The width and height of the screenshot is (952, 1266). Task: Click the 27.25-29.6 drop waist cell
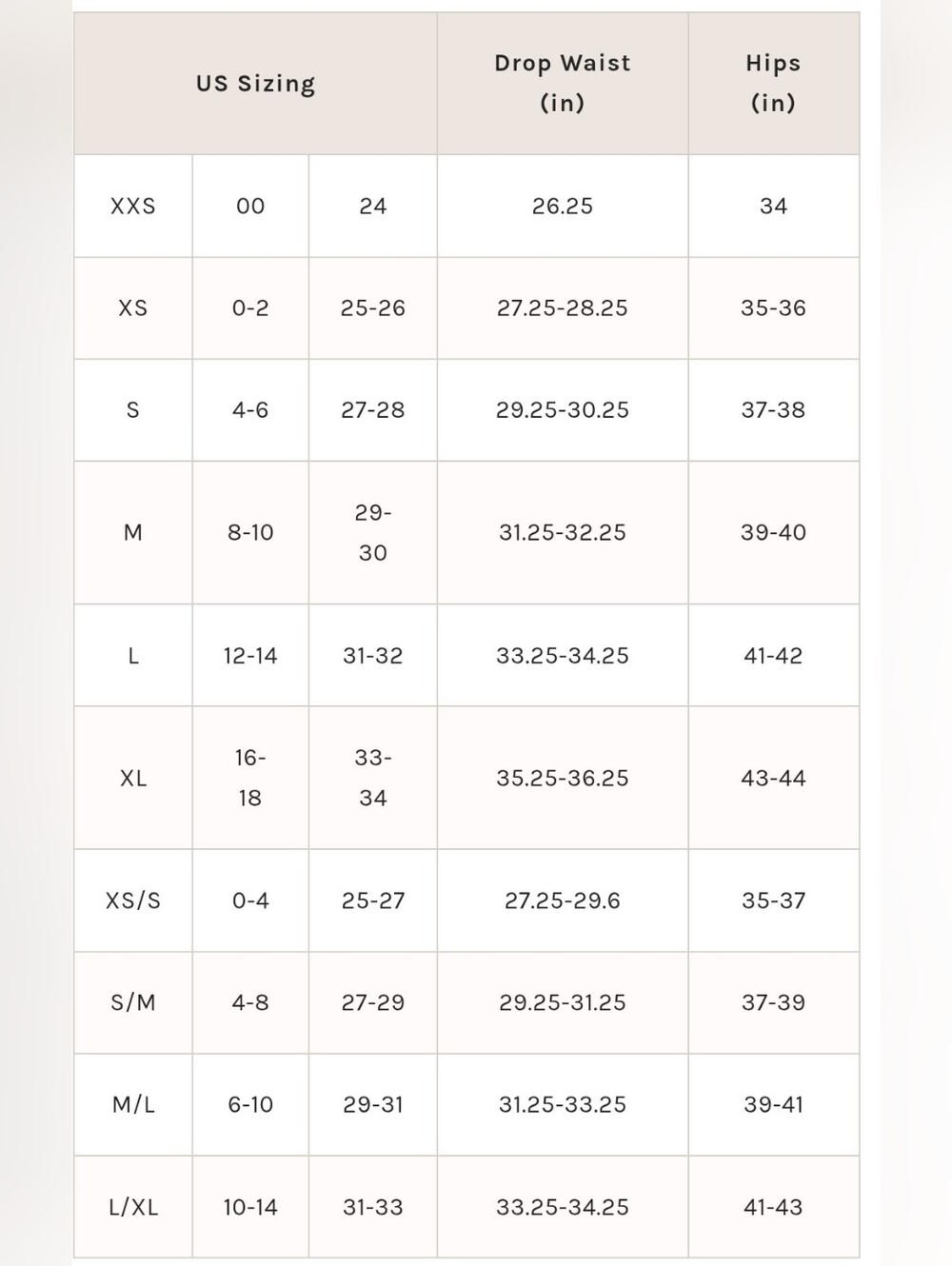[563, 900]
